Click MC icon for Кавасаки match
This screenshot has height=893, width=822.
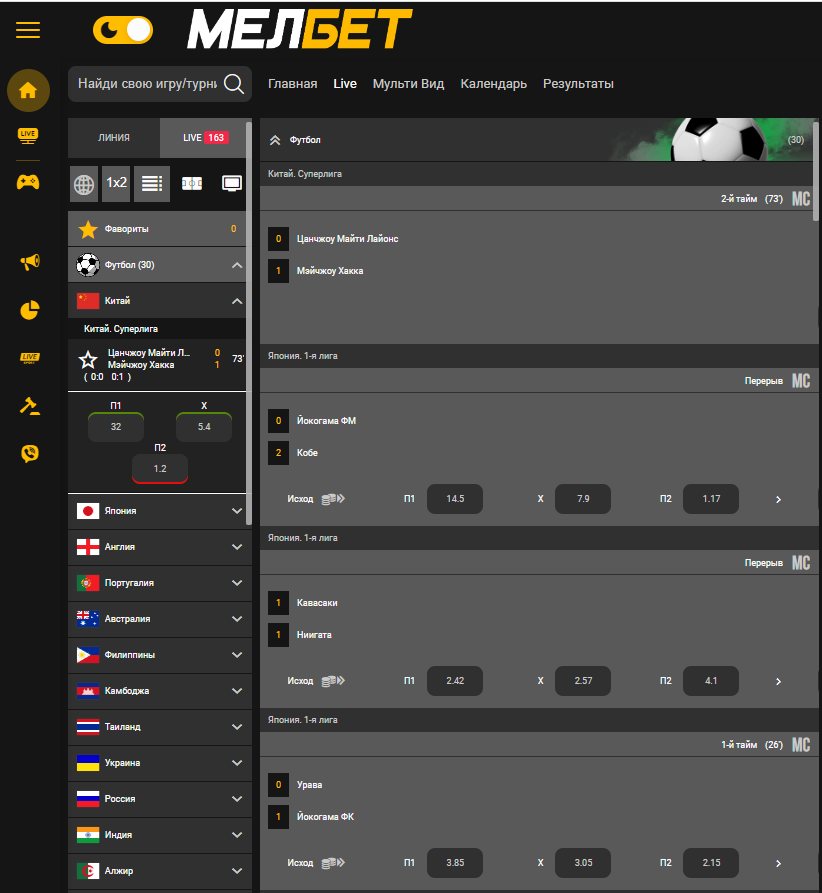(801, 563)
